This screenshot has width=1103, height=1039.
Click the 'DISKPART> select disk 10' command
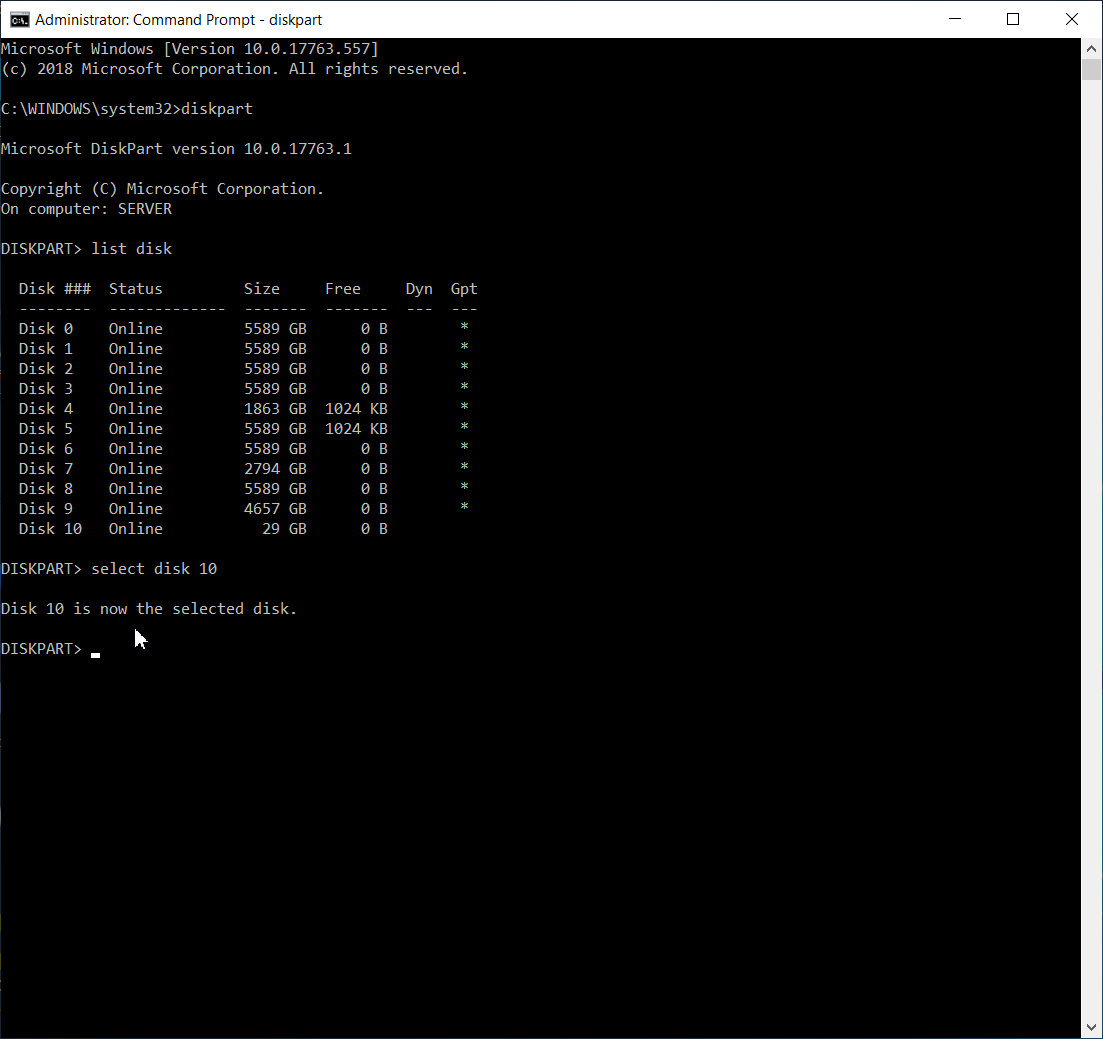pyautogui.click(x=109, y=569)
